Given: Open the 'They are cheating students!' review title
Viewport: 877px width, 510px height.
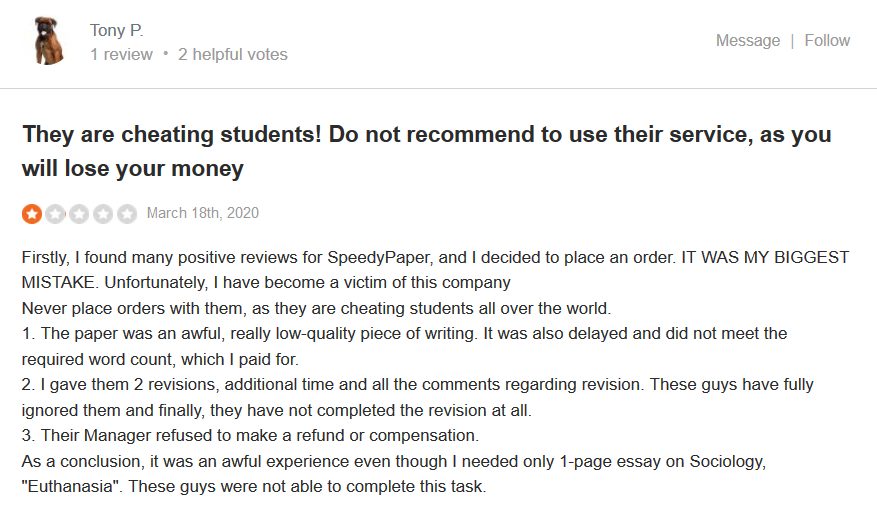Looking at the screenshot, I should click(427, 151).
